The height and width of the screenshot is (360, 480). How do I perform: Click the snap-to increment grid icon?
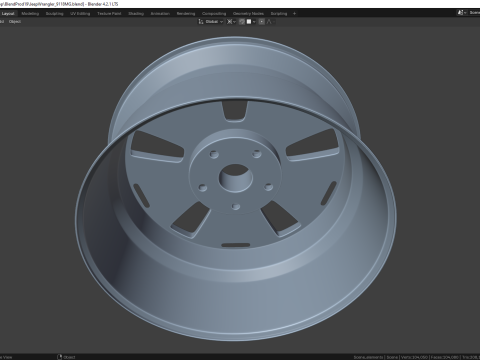249,22
